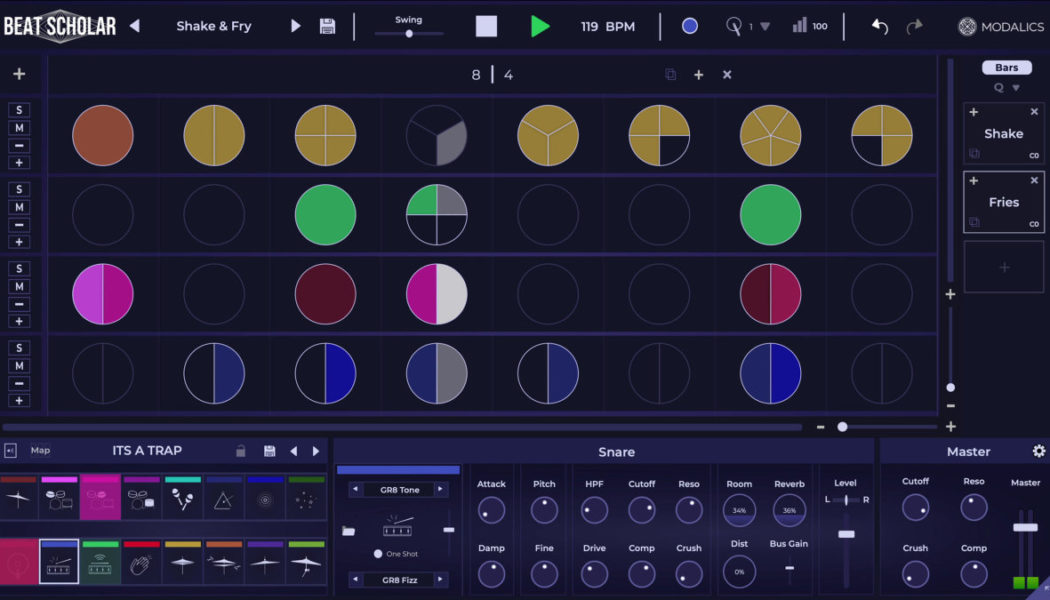This screenshot has height=600, width=1050.
Task: Select the Fries pattern
Action: coord(1003,202)
